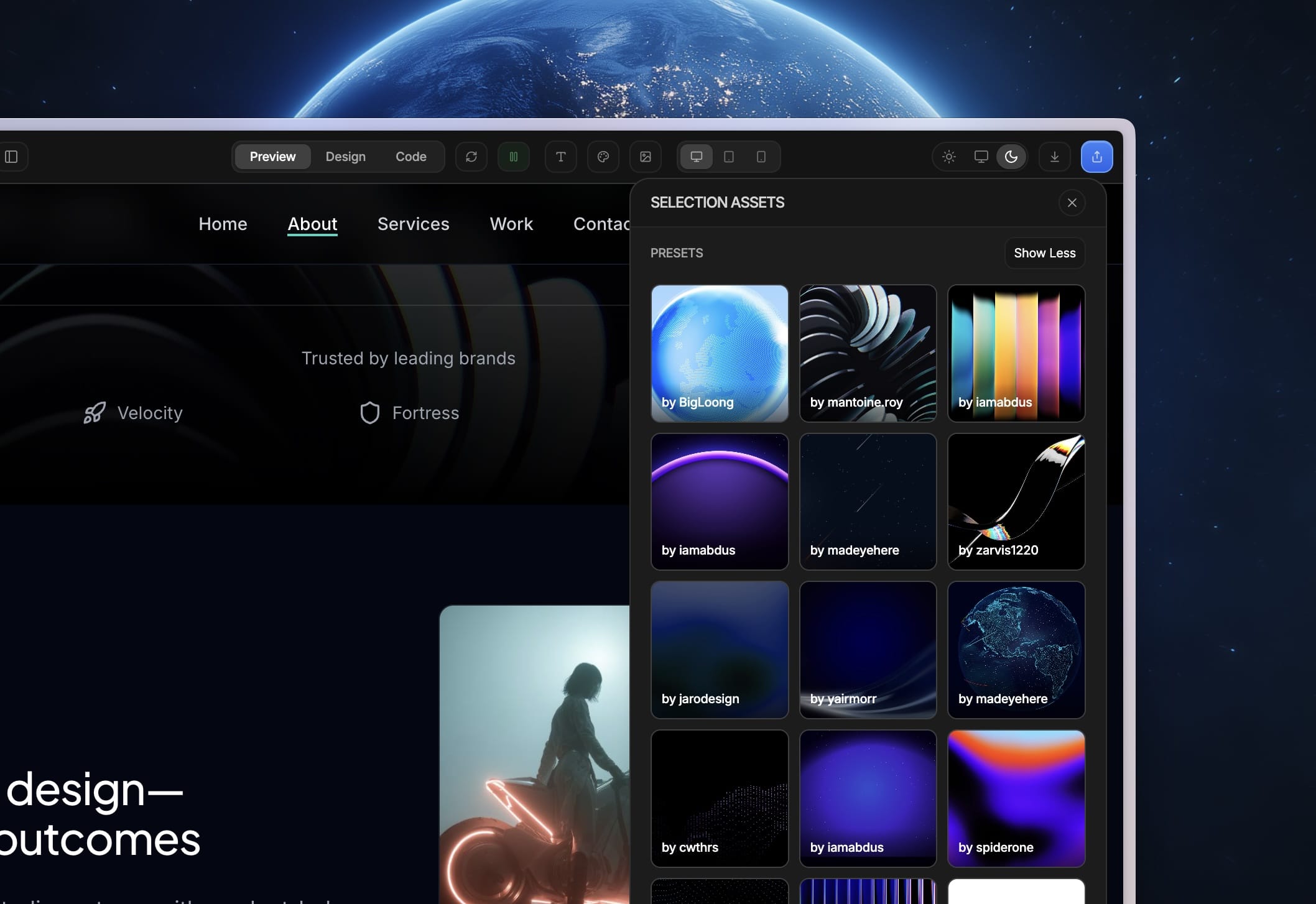
Task: Click the blue share button
Action: point(1097,157)
